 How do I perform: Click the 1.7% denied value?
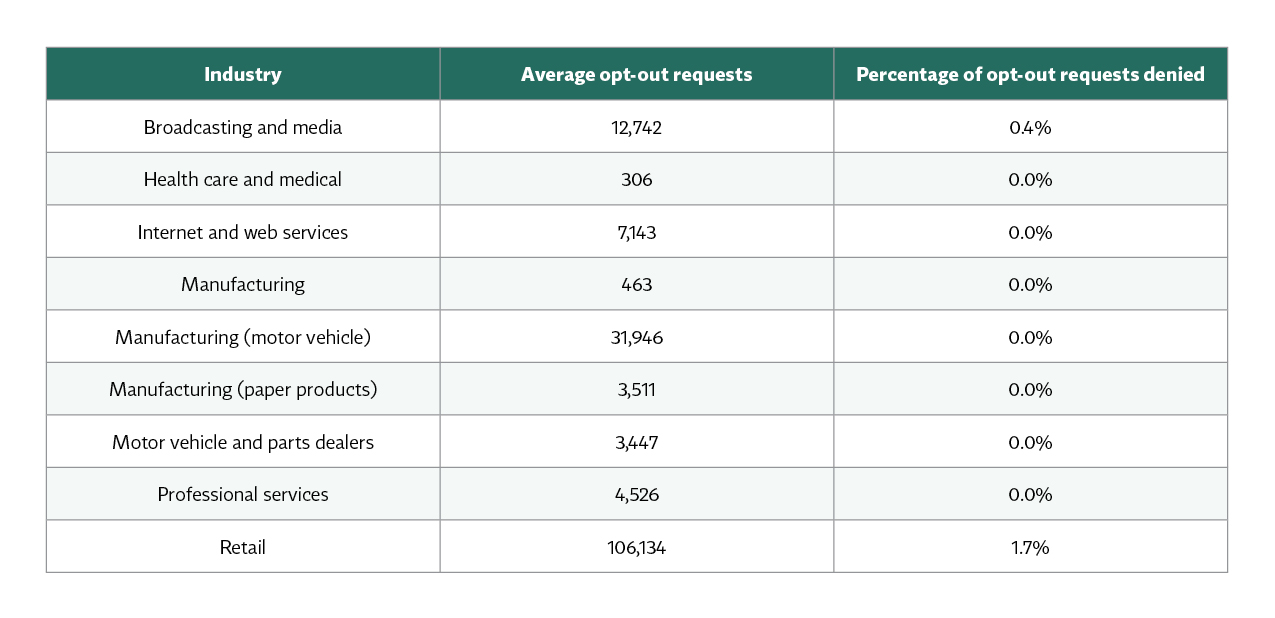(1030, 547)
